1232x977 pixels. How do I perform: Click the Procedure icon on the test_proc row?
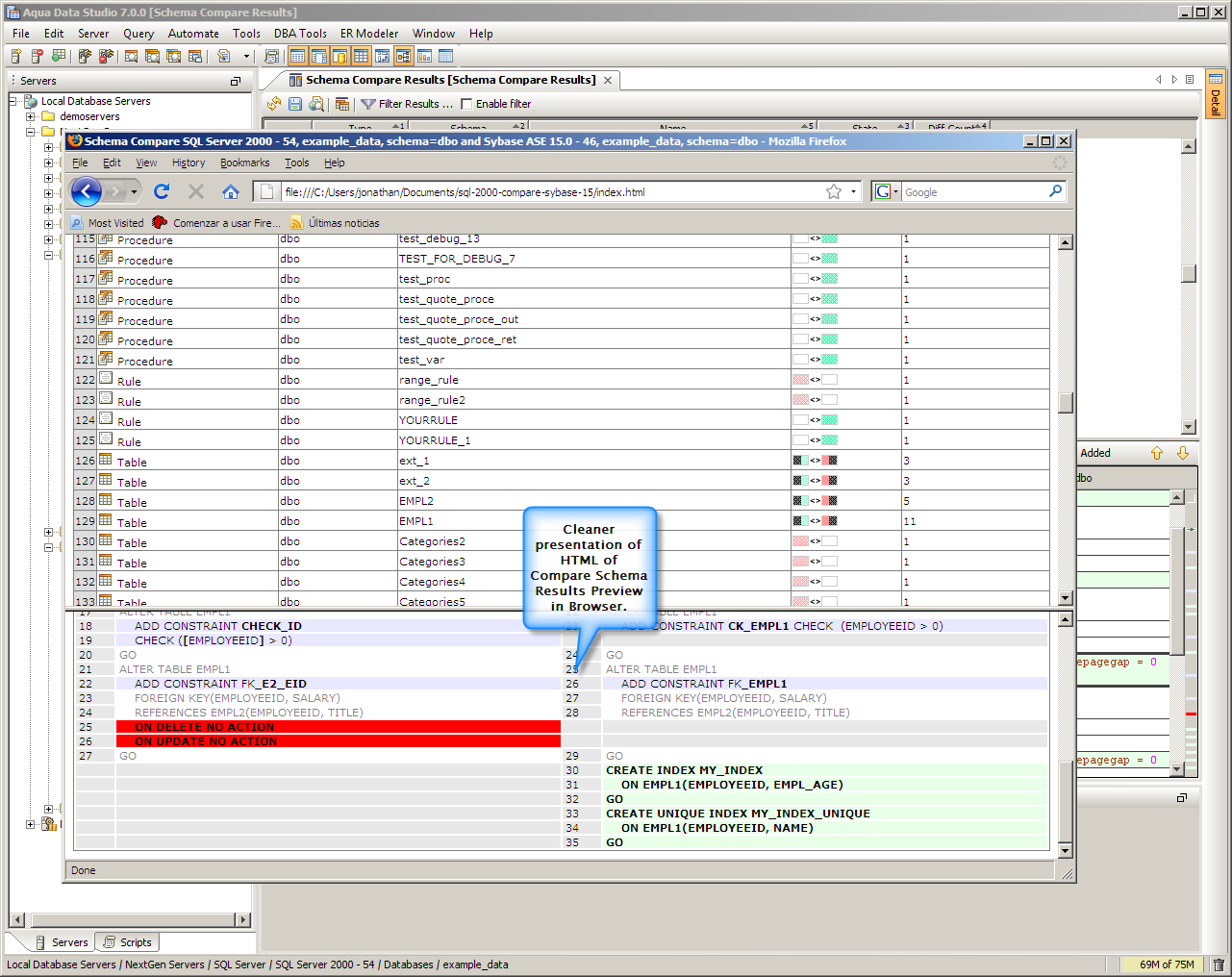point(106,278)
